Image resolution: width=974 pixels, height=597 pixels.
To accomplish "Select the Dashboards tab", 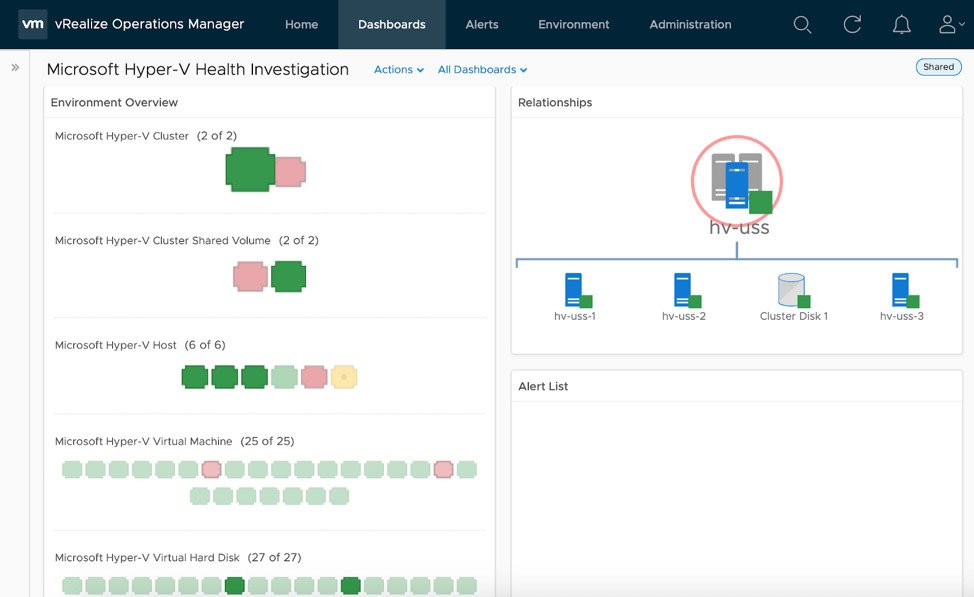I will [391, 24].
